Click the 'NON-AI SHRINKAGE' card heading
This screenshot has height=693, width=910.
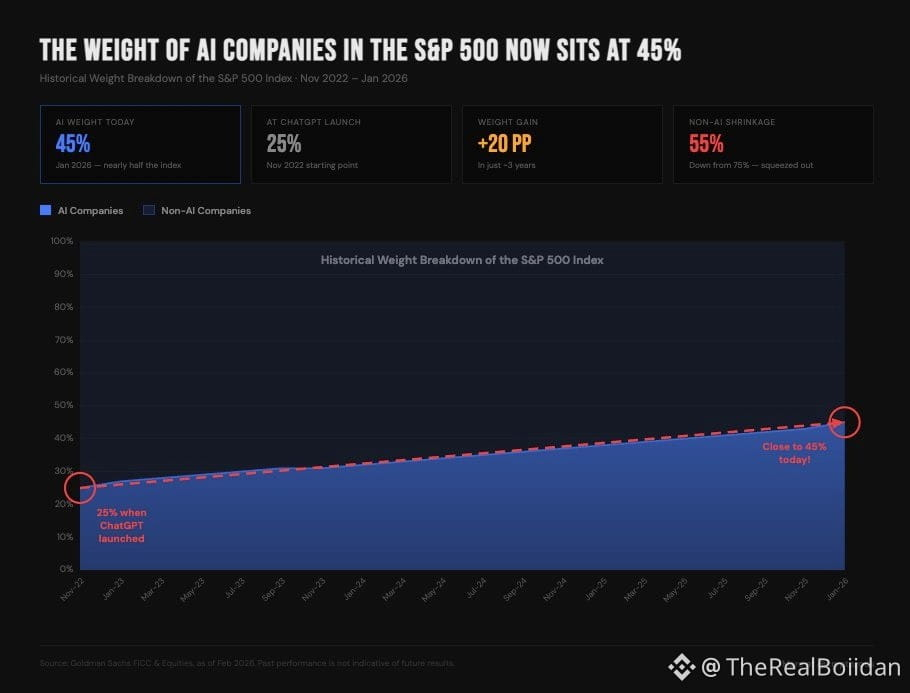tap(732, 122)
